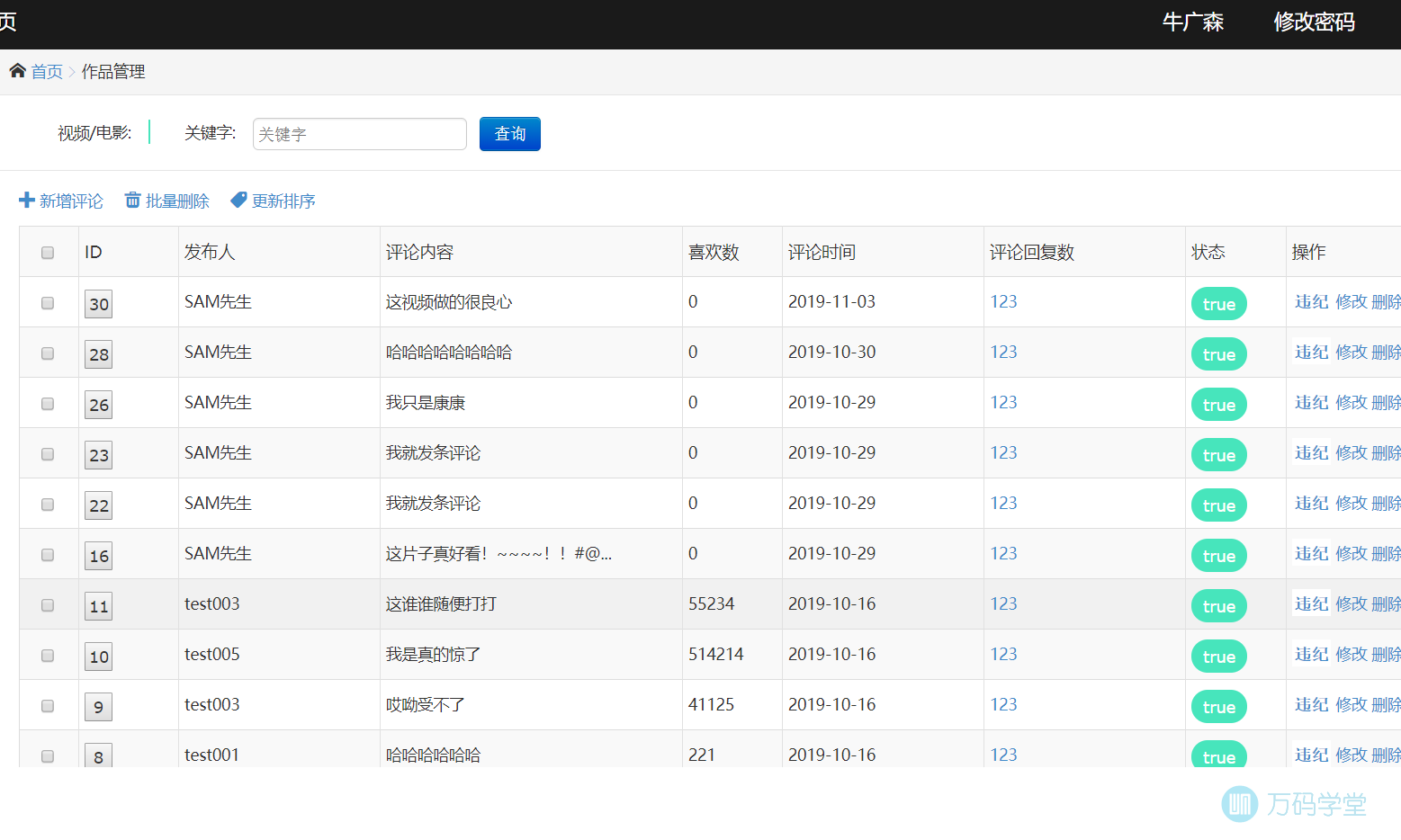Click 违纪 for the 这视频做的很良心 comment
The image size is (1401, 840).
(1312, 302)
